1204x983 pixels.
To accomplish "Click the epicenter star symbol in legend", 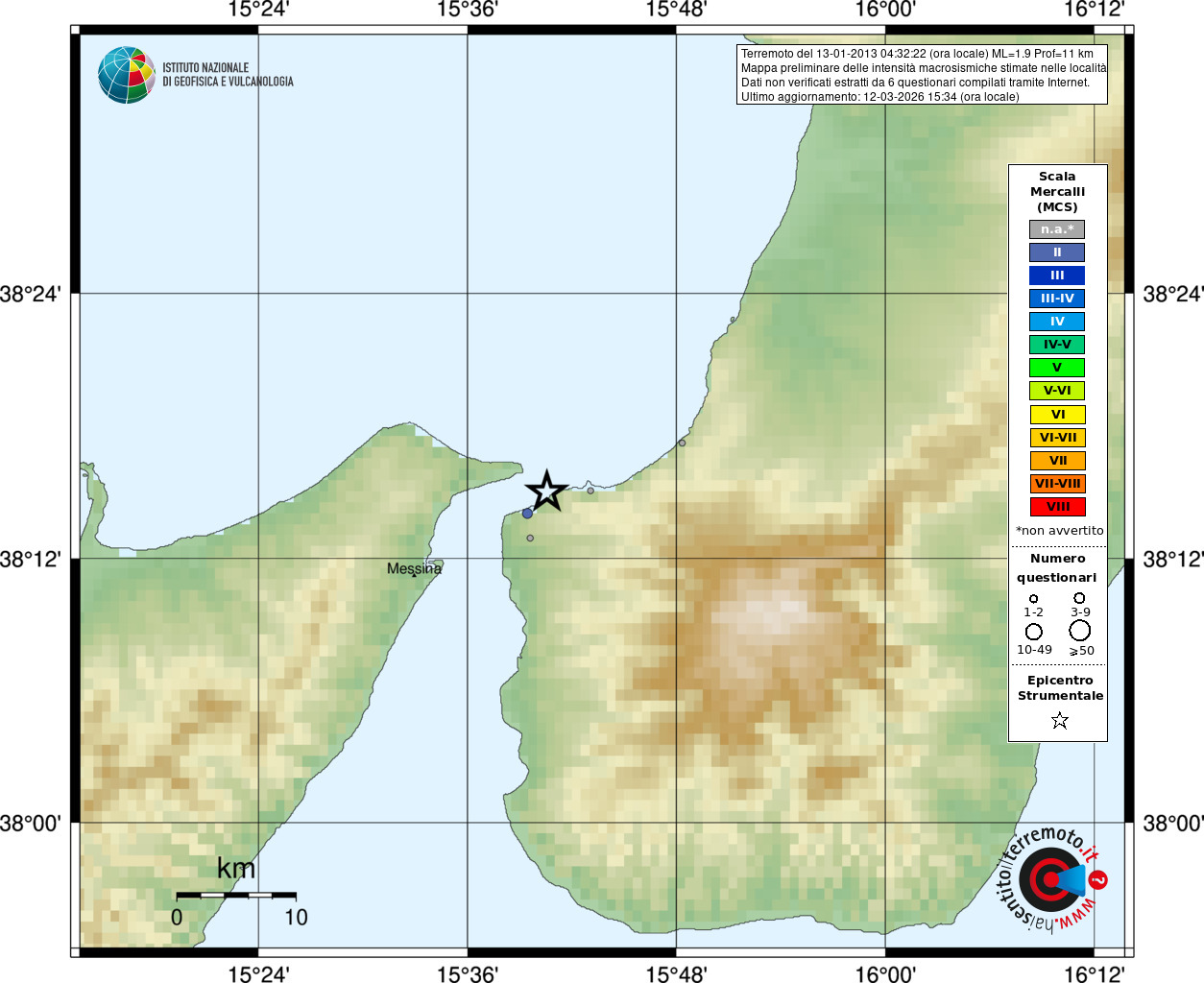I will (x=1059, y=720).
